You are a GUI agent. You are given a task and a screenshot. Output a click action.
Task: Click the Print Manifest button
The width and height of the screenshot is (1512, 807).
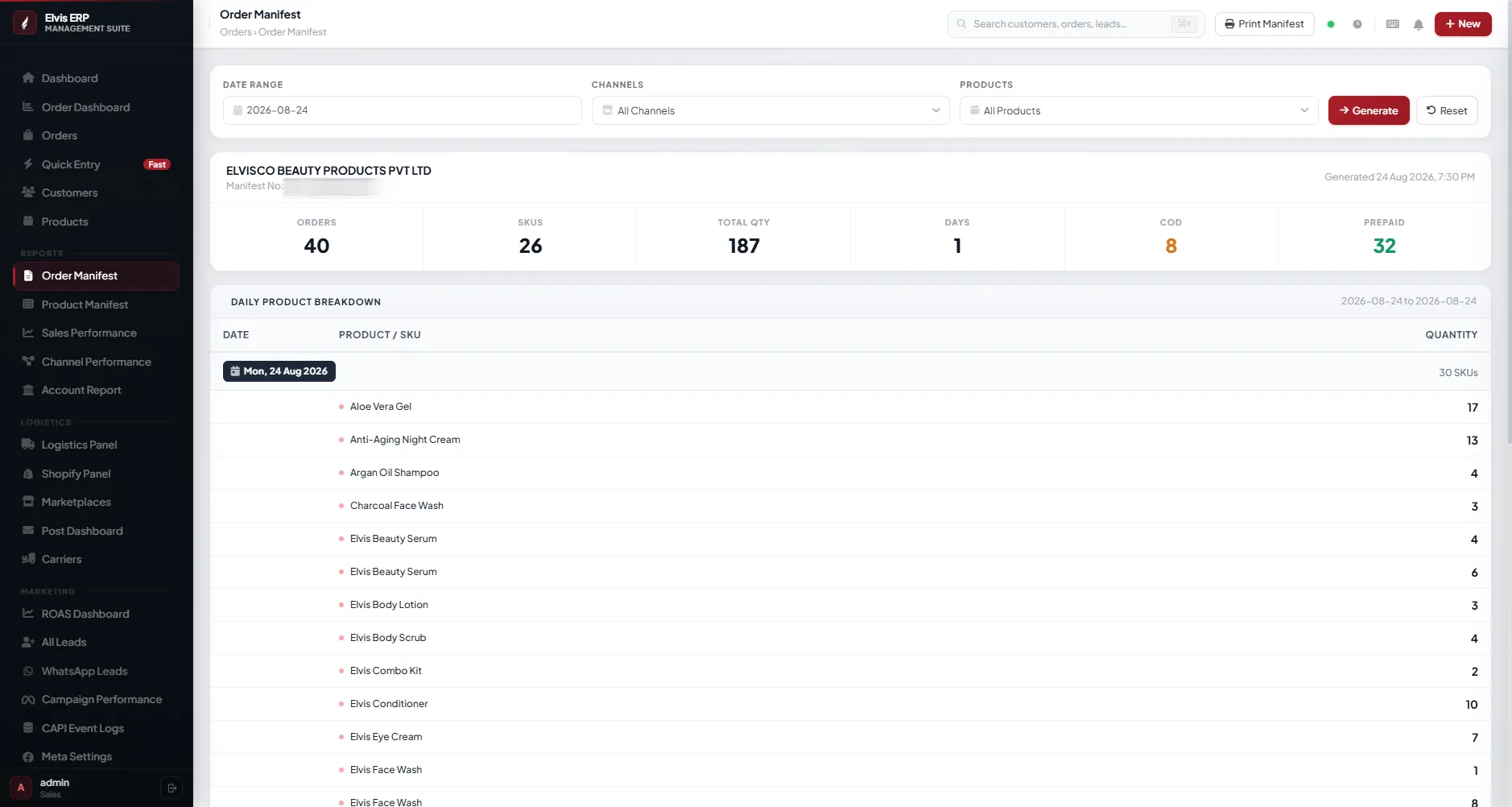1264,24
